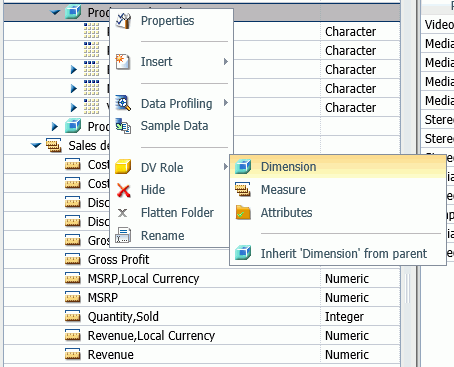Click the Revenue,Local Currency field
This screenshot has width=454, height=367.
[x=151, y=336]
